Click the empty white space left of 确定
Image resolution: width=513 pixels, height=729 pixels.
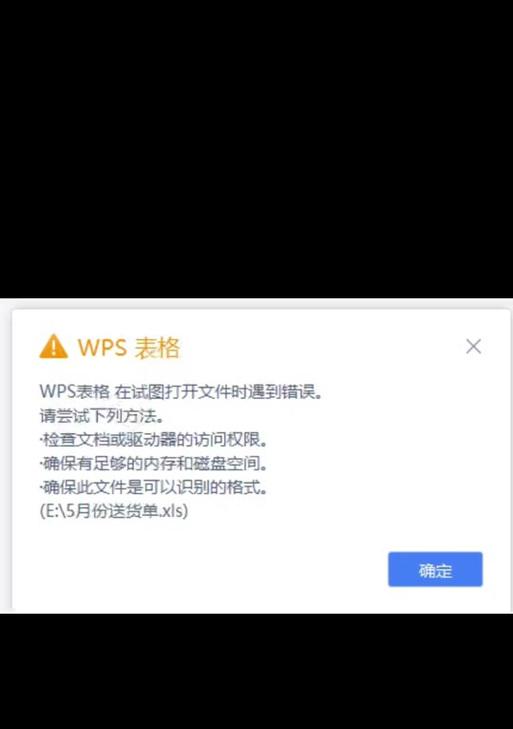(x=200, y=569)
